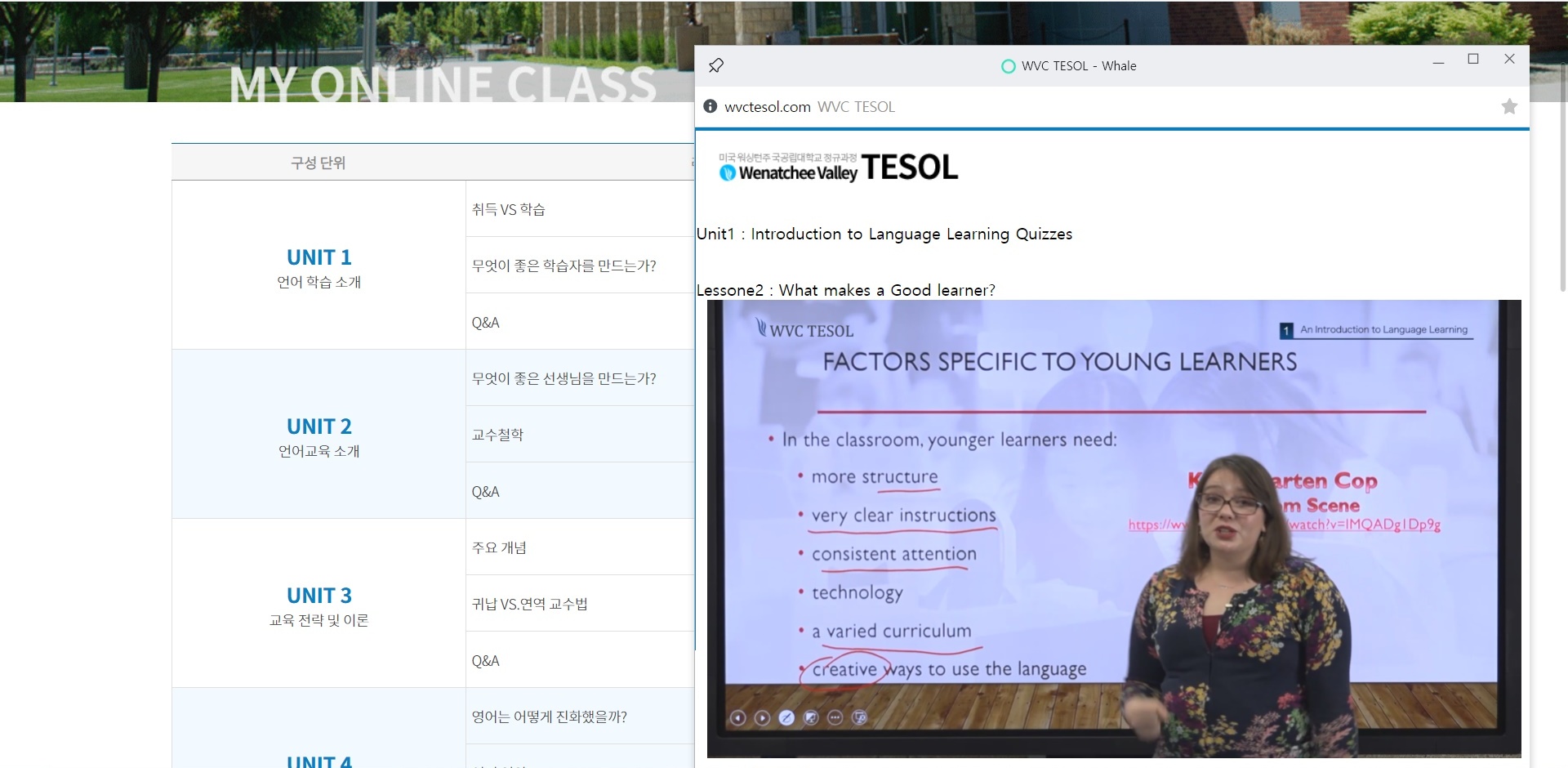The image size is (1568, 768).
Task: Click the '교육 전략 및 이론' subtitle under UNIT 3
Action: pyautogui.click(x=318, y=620)
